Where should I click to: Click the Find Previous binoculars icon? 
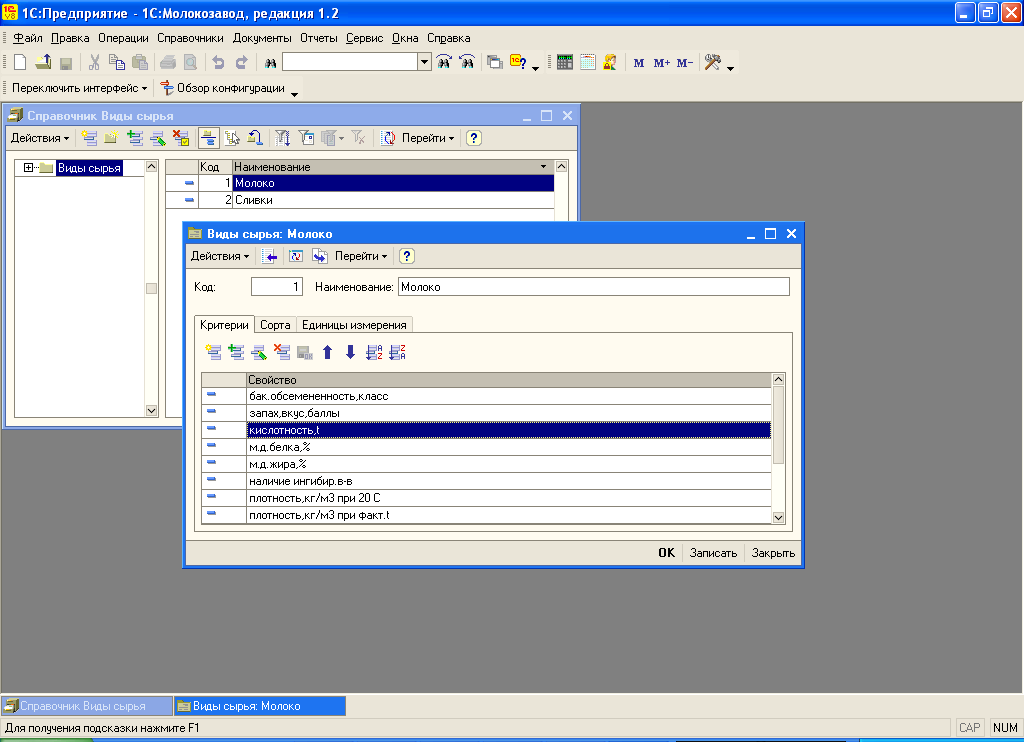coord(467,63)
